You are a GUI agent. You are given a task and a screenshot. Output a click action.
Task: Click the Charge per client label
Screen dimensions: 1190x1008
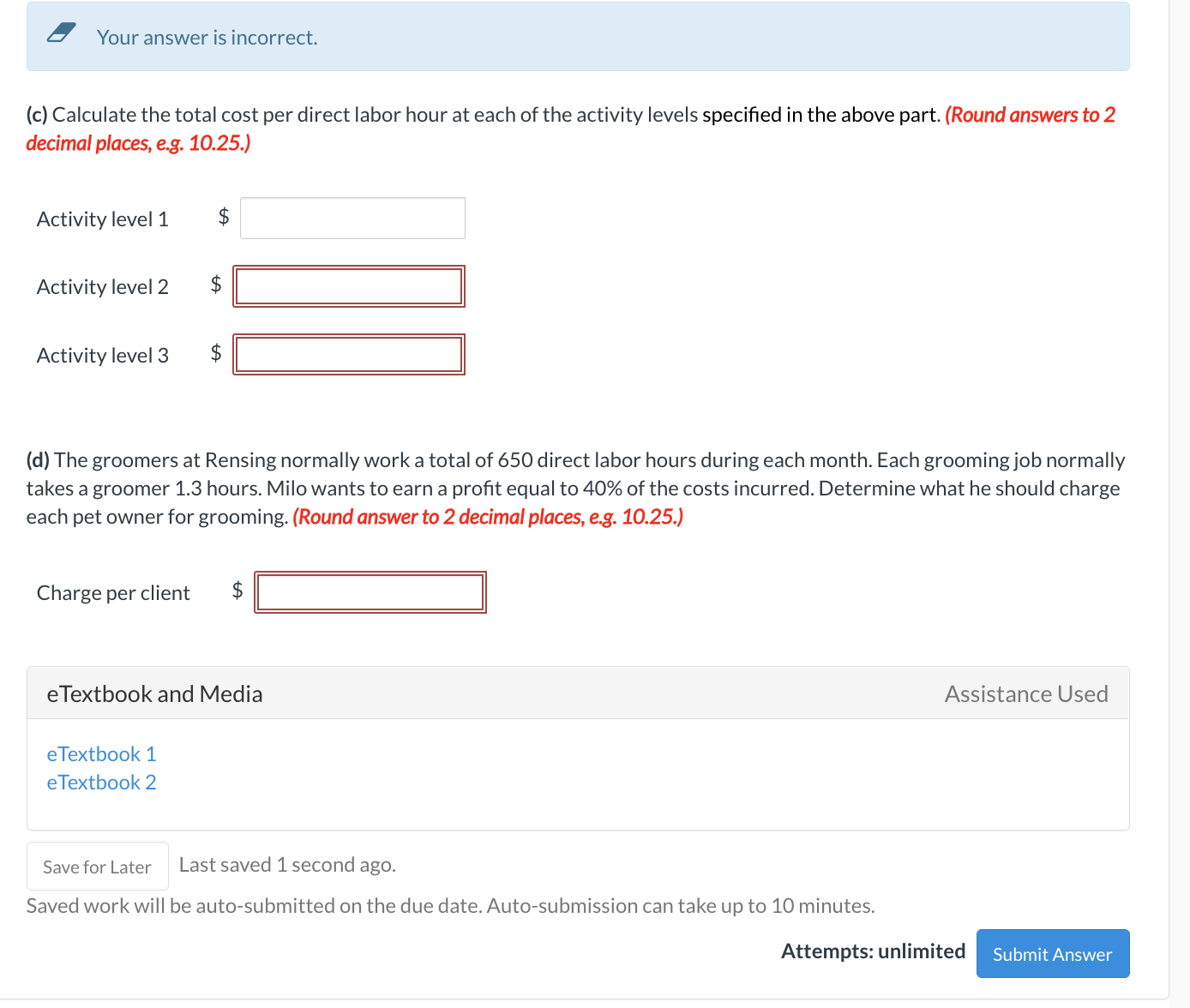point(112,592)
